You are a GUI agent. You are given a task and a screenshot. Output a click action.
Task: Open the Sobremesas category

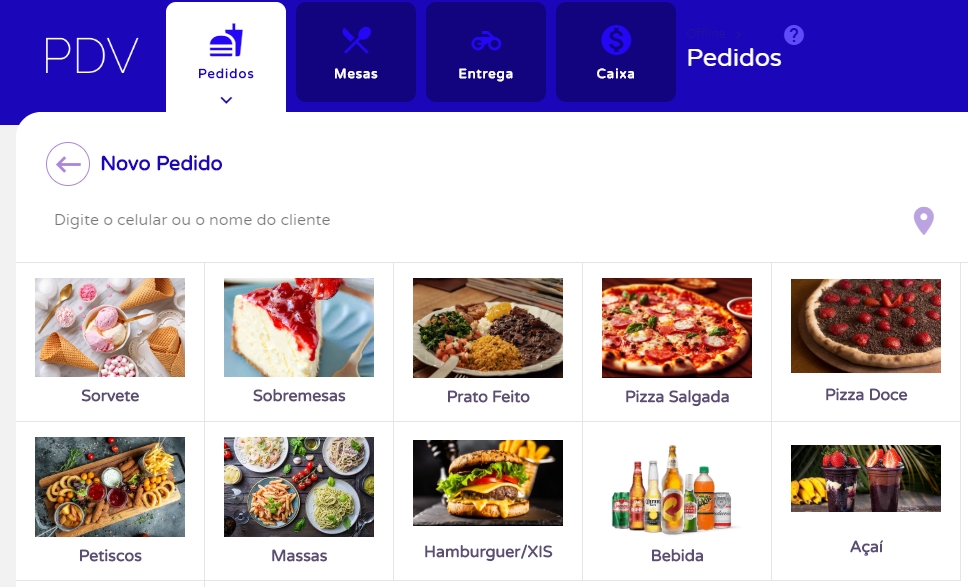[x=299, y=342]
